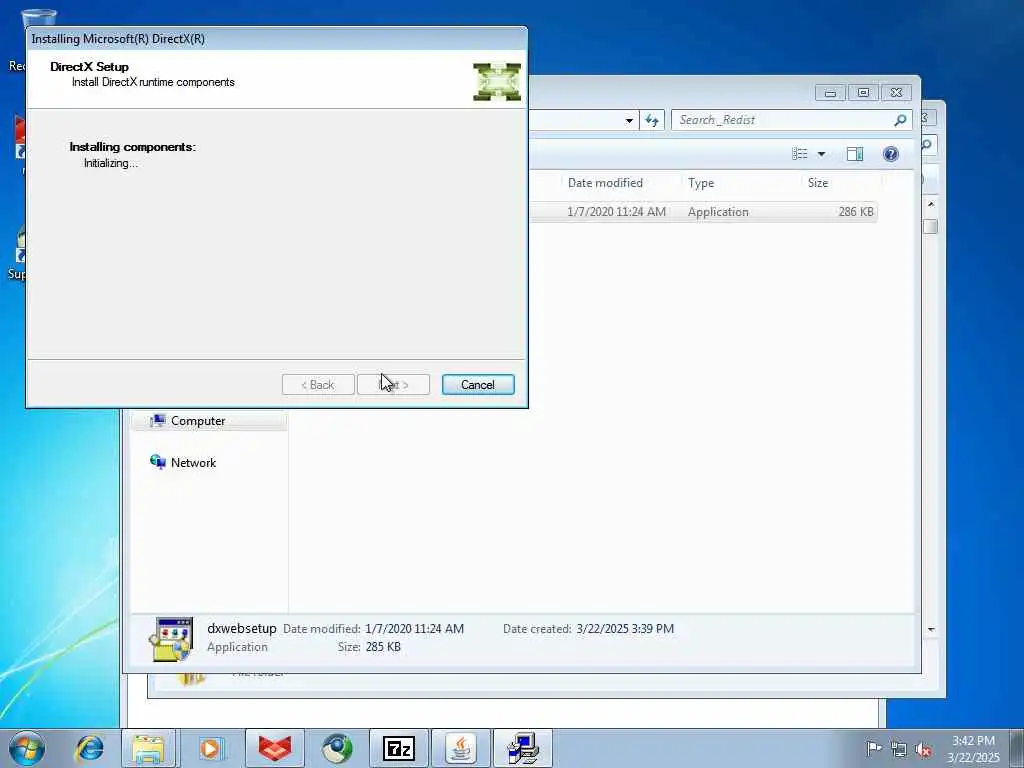Click date created 3/22/2025 3:39 PM value
Image resolution: width=1024 pixels, height=768 pixels.
coord(625,629)
